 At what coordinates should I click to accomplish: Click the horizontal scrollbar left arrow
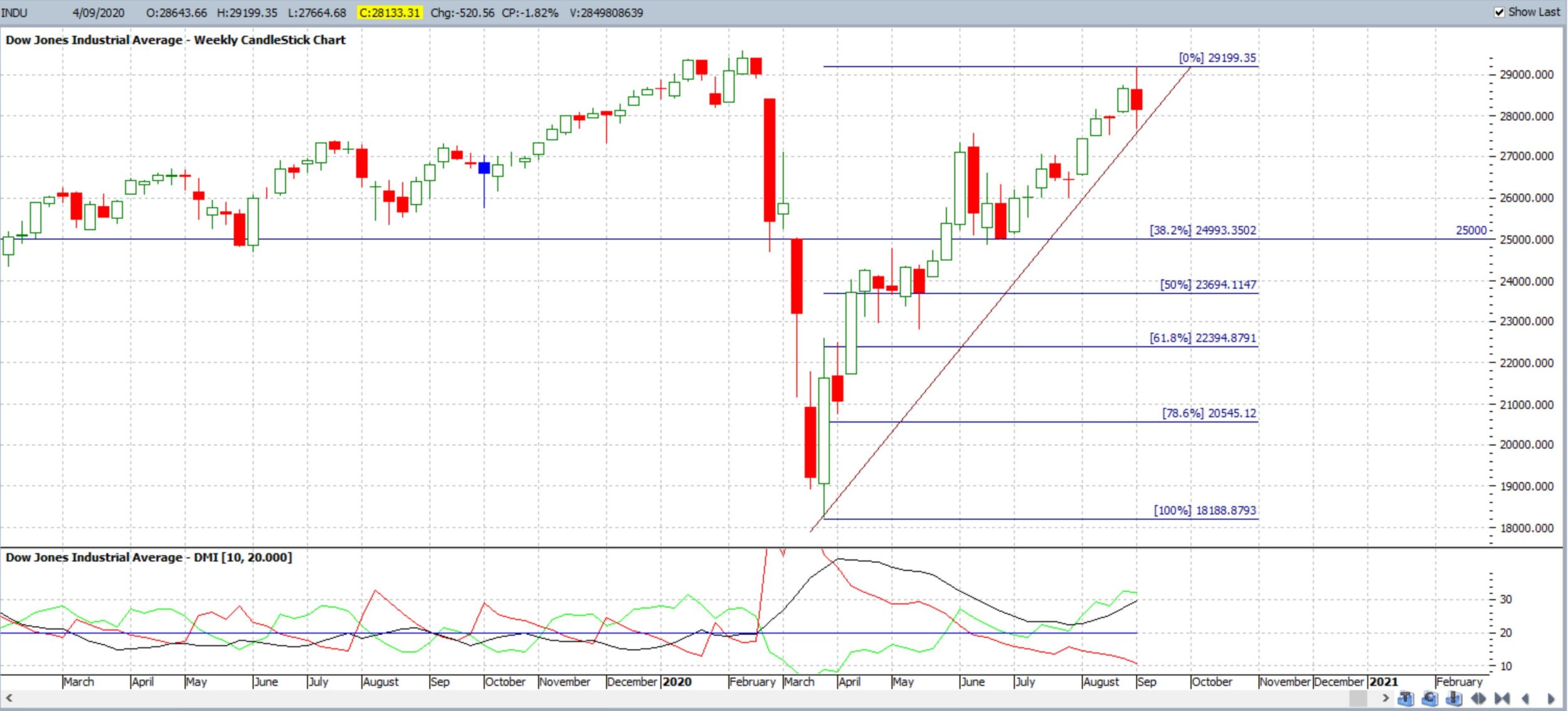pyautogui.click(x=9, y=698)
